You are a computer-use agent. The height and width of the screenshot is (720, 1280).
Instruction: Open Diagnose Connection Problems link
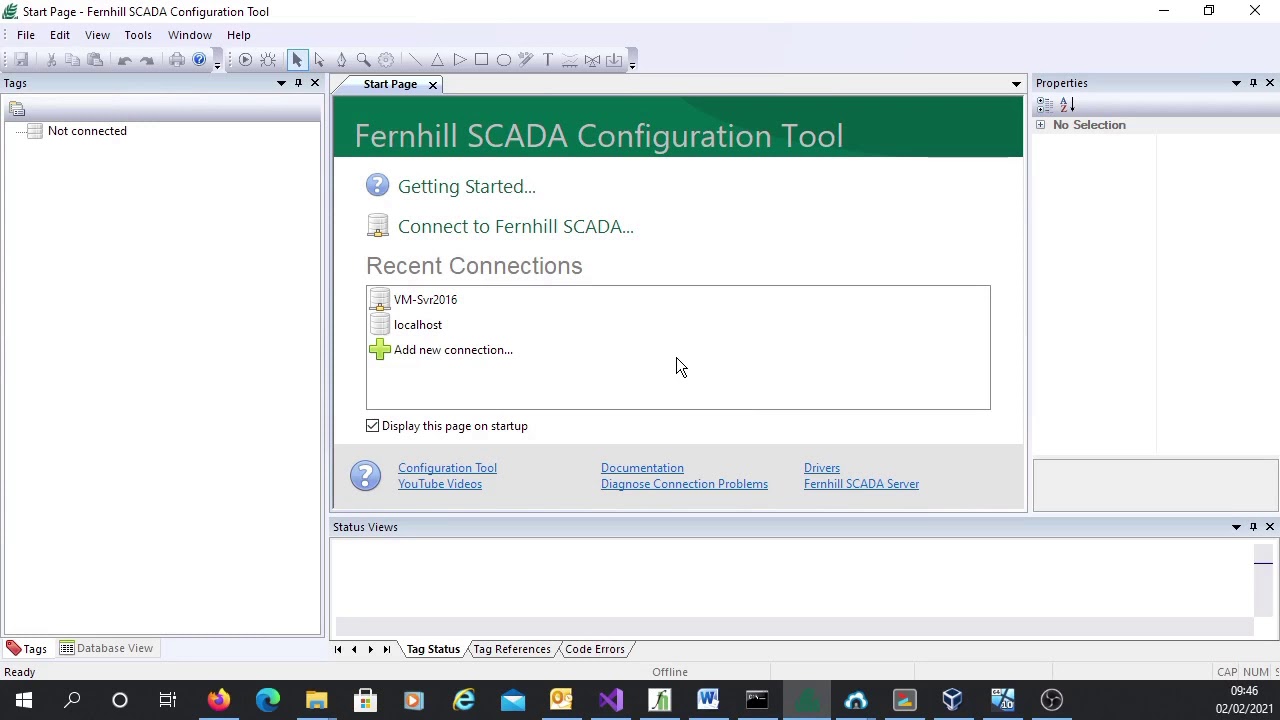[x=684, y=484]
